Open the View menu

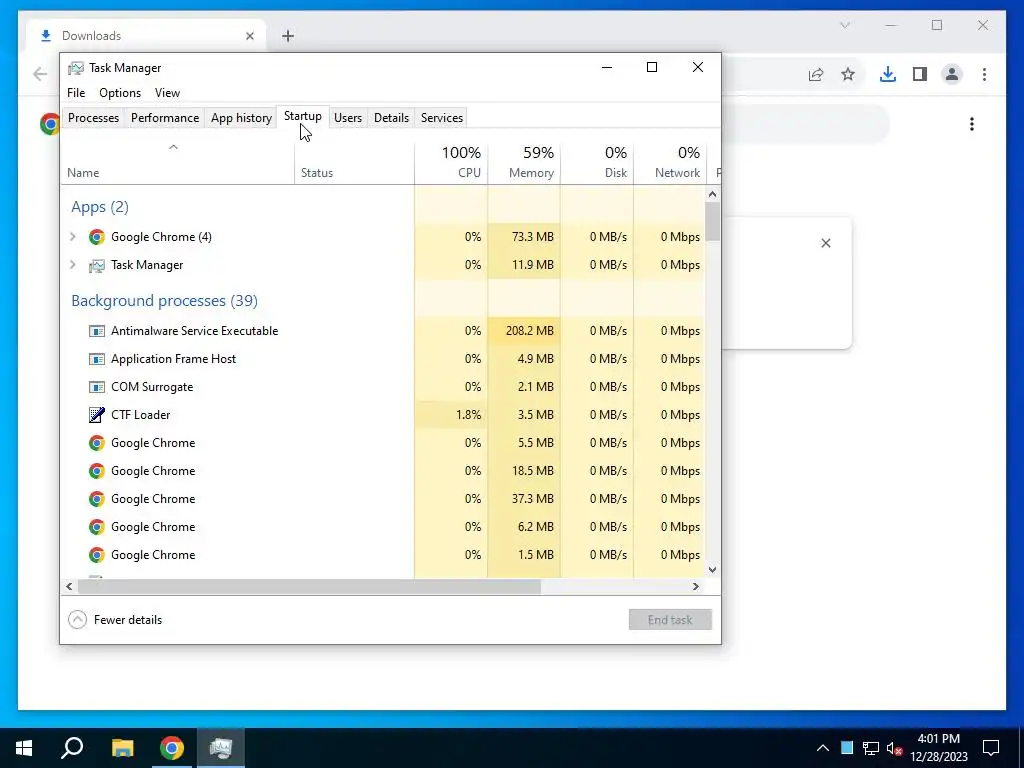click(167, 93)
